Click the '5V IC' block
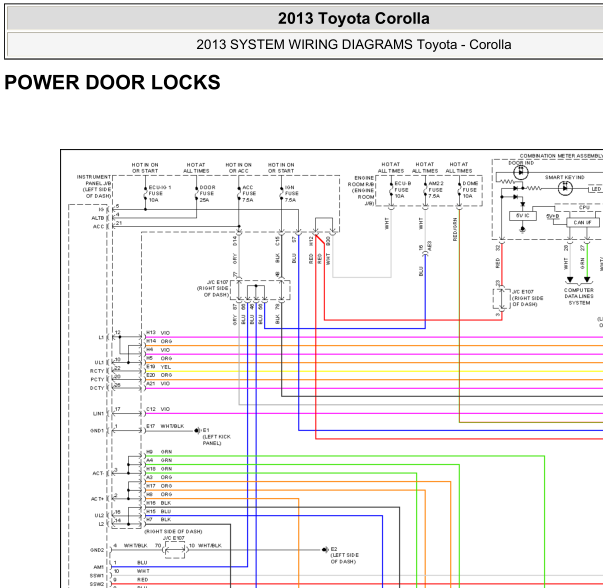The image size is (603, 588). 522,216
